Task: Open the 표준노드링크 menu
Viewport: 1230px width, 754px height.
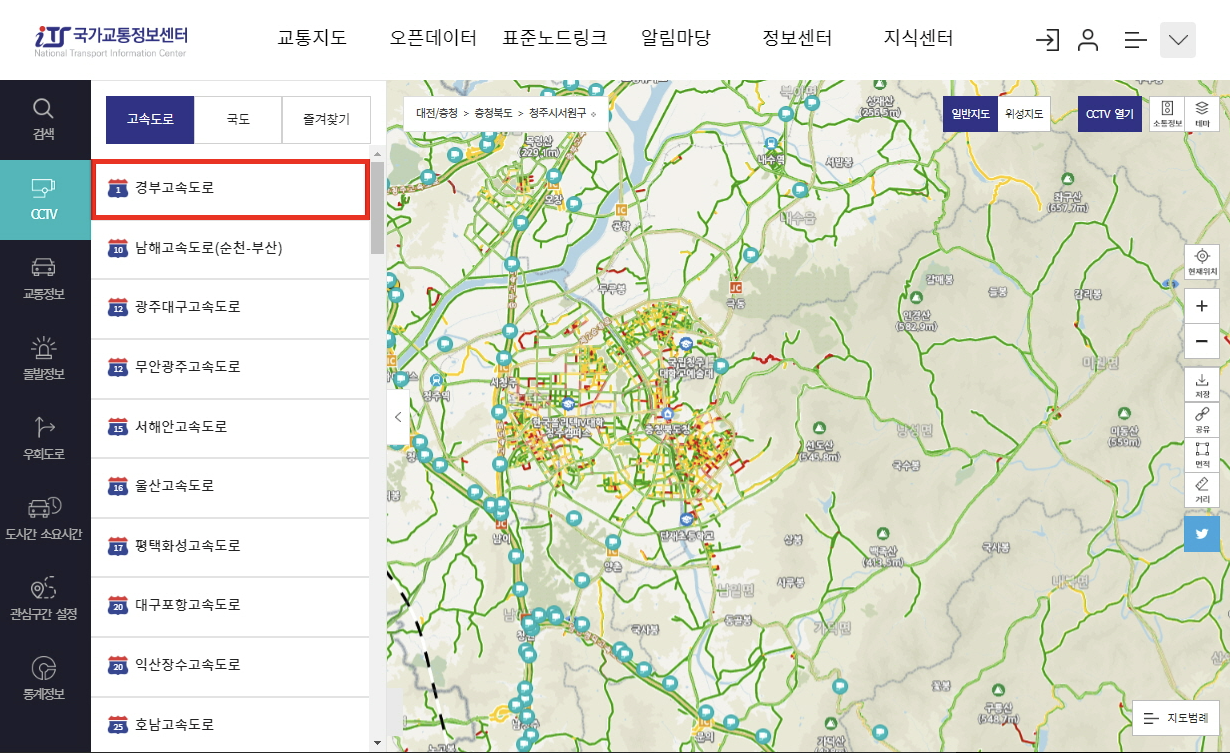Action: (555, 39)
